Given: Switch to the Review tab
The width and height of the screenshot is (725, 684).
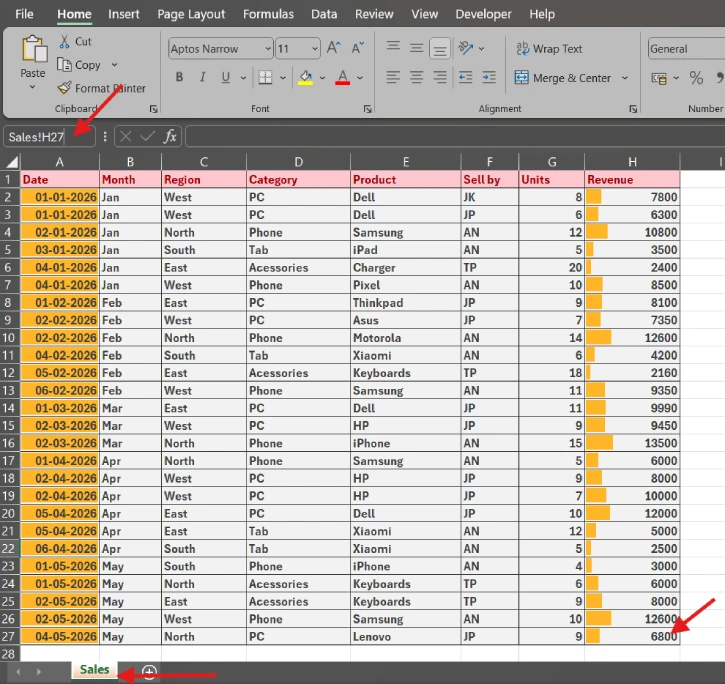Looking at the screenshot, I should tap(374, 14).
